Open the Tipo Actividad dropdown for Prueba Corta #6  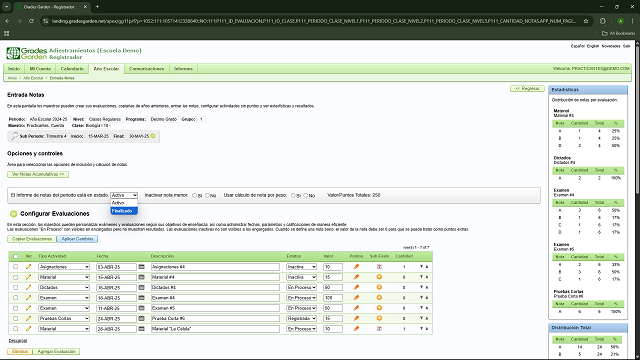[x=64, y=318]
